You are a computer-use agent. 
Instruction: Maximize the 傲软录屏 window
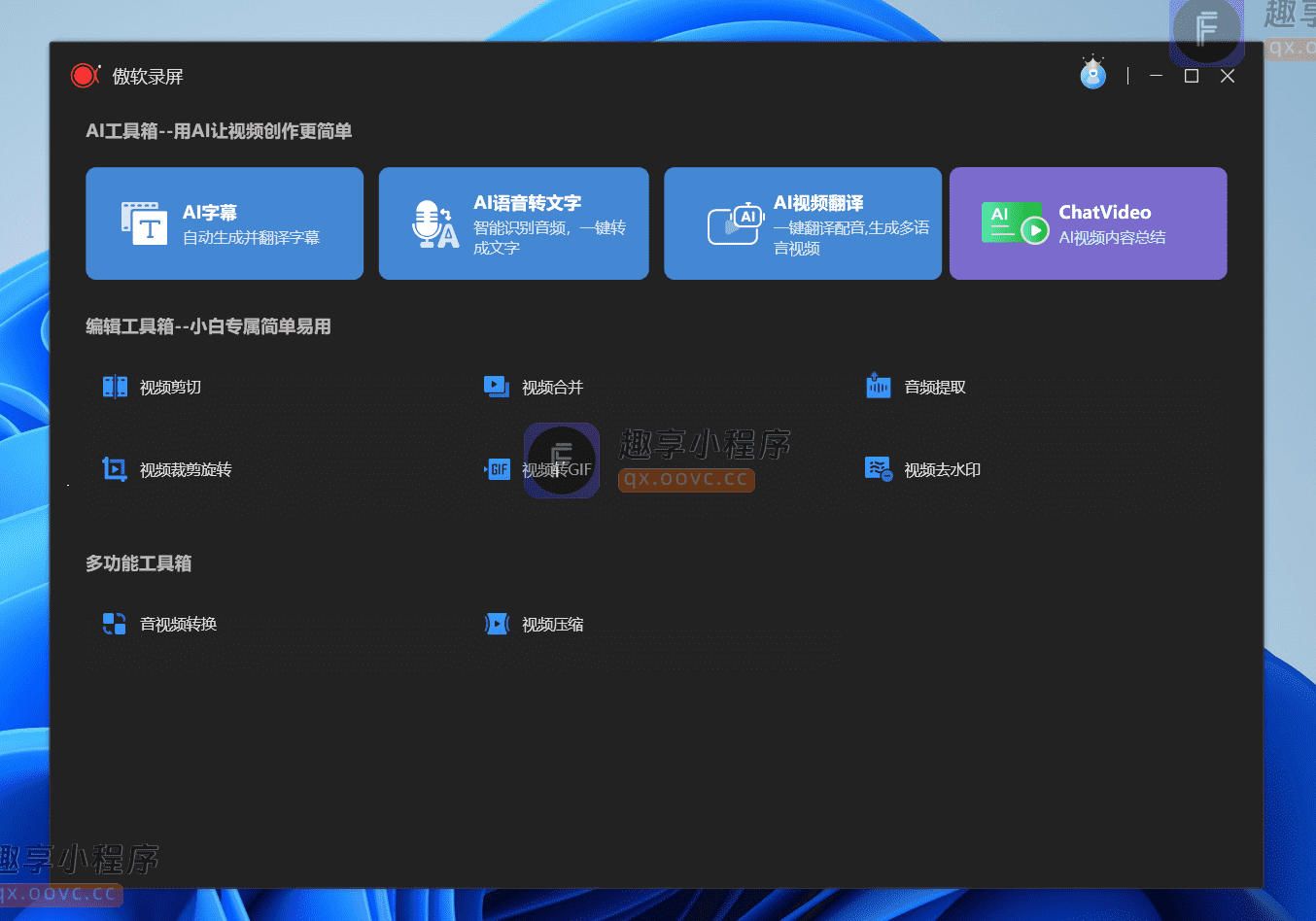[1192, 76]
